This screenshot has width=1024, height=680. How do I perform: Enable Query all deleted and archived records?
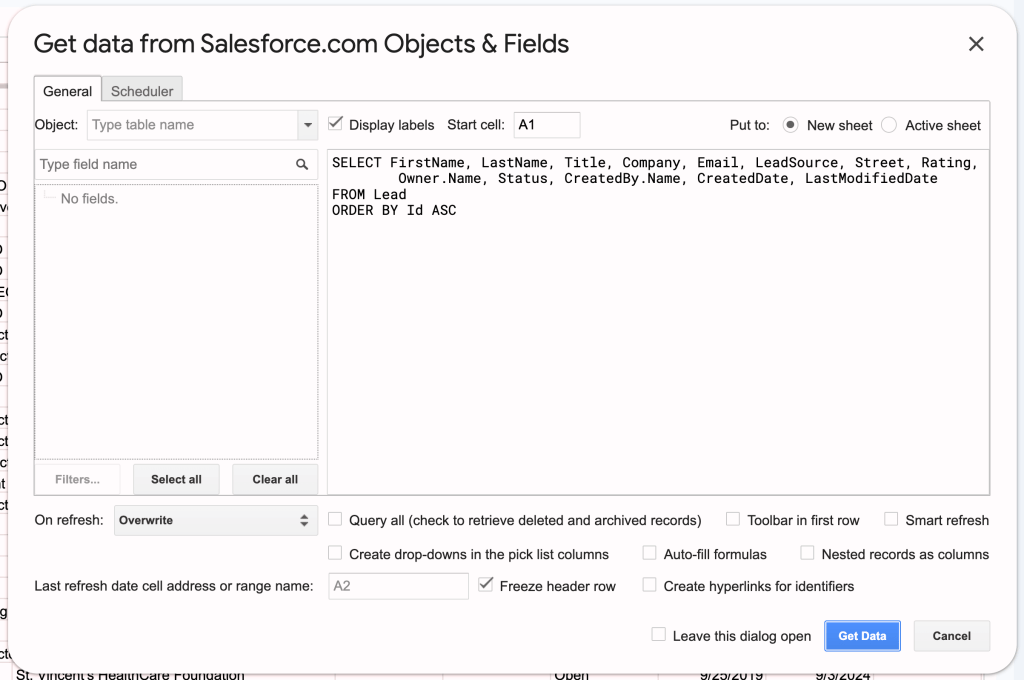335,519
